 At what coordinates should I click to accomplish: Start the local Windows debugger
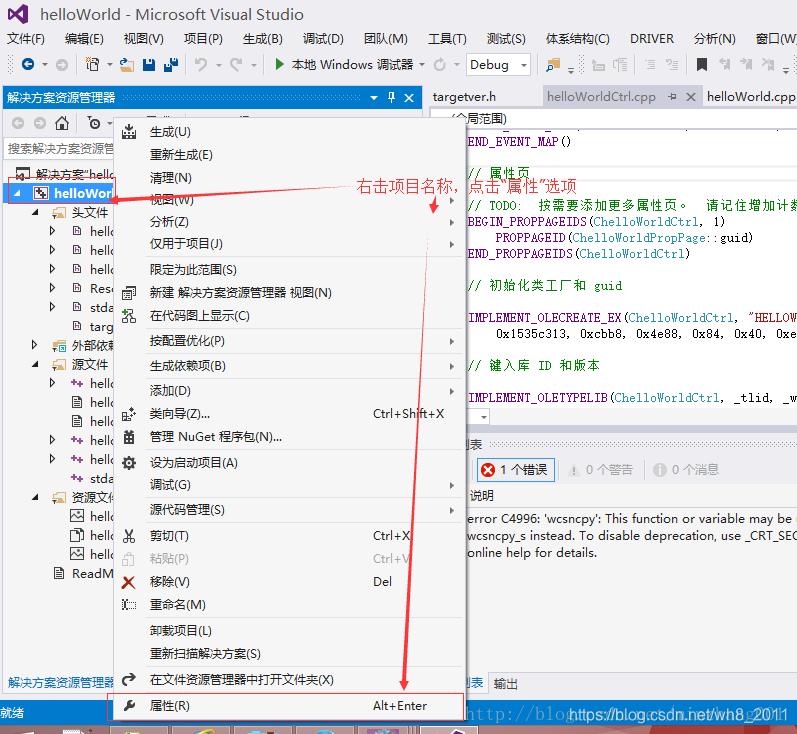(344, 65)
